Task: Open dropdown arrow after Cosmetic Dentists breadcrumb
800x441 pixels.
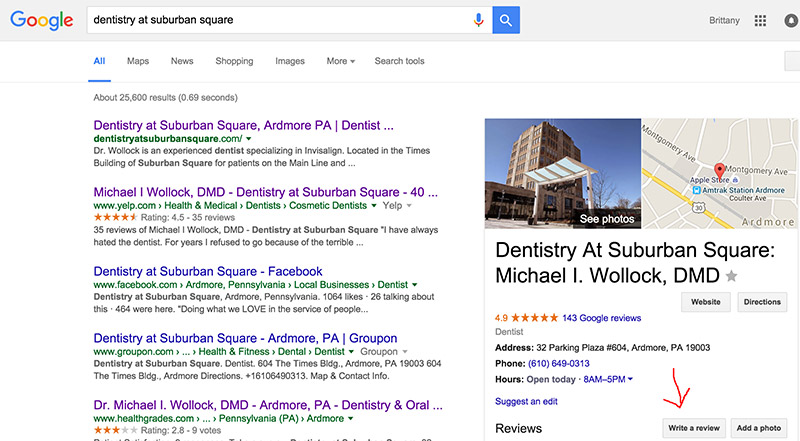Action: click(x=373, y=206)
